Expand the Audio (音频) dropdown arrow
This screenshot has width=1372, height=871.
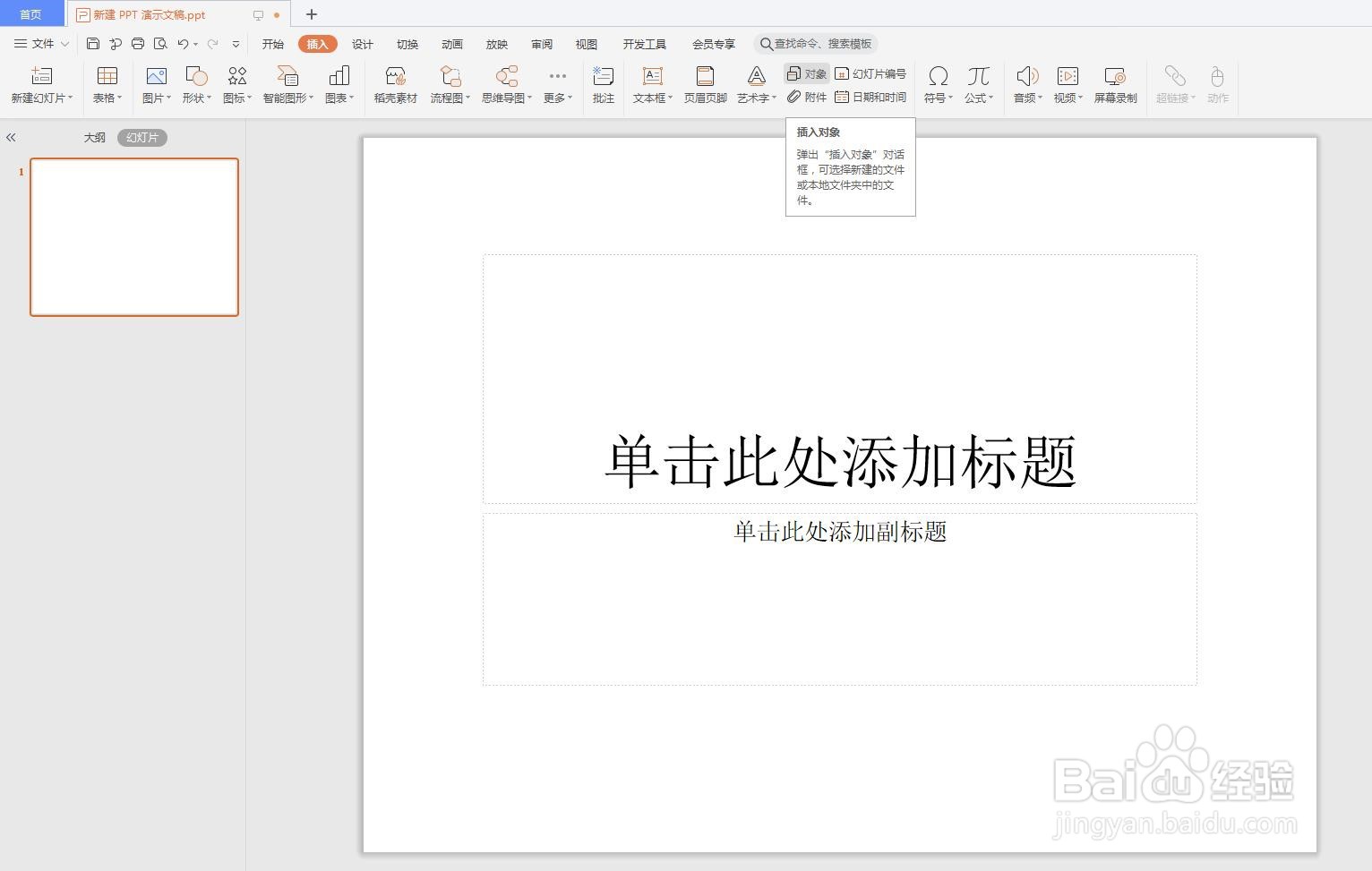coord(1040,98)
